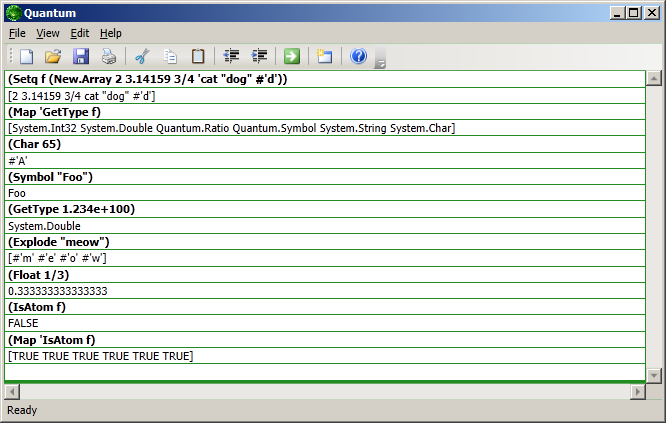This screenshot has height=423, width=666.
Task: Click the New document toolbar icon
Action: pos(27,56)
